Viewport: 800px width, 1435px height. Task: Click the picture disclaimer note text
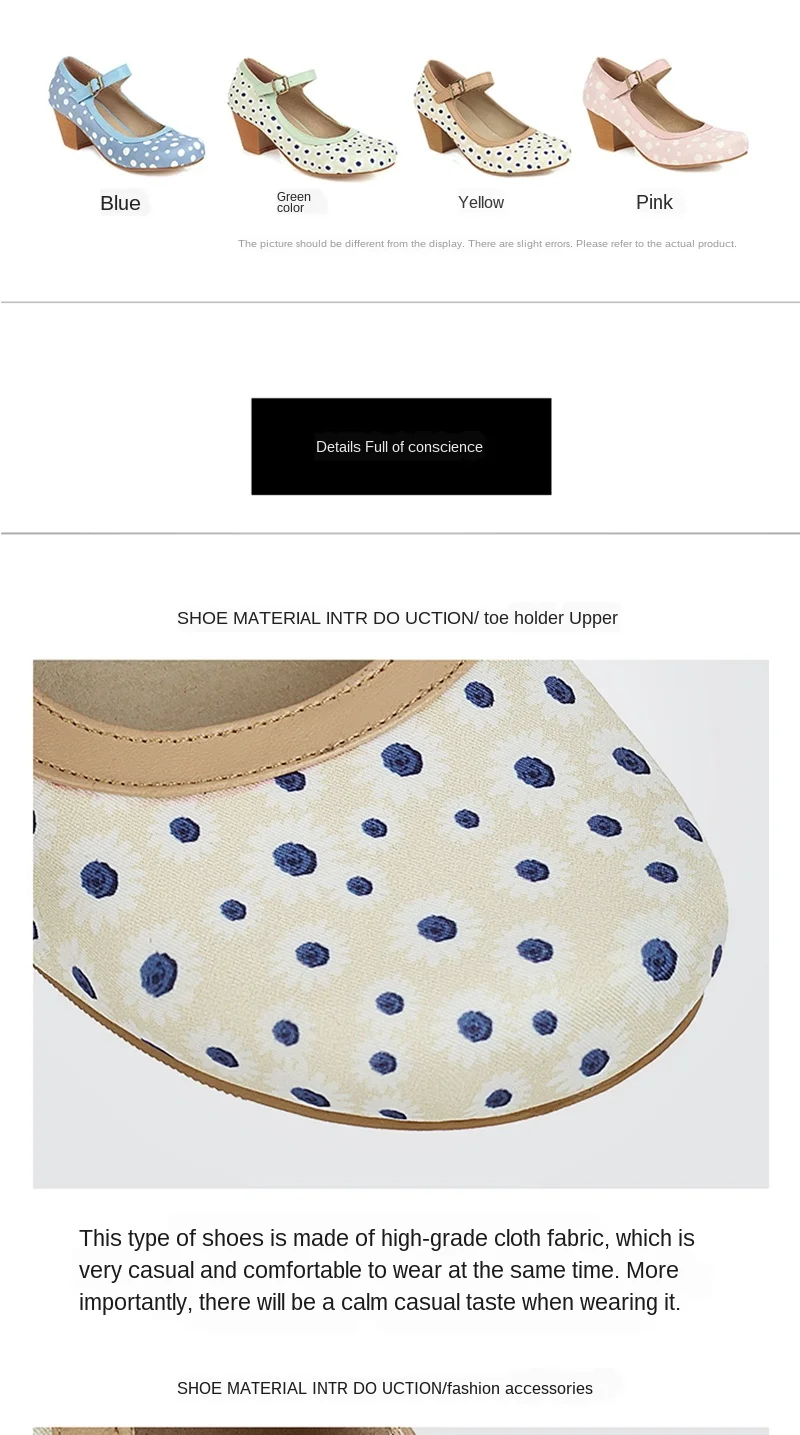(x=487, y=243)
